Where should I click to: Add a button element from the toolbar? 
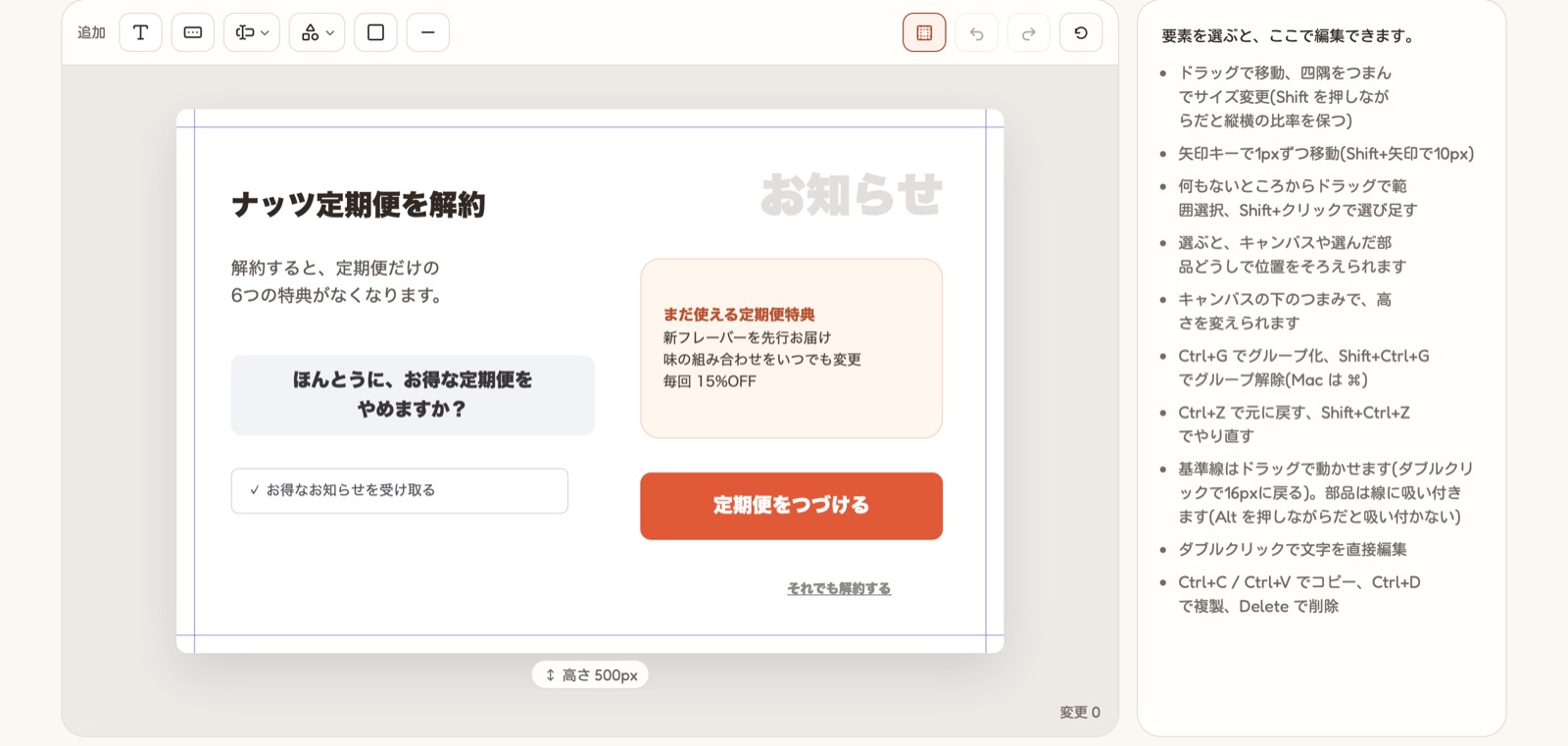(193, 32)
